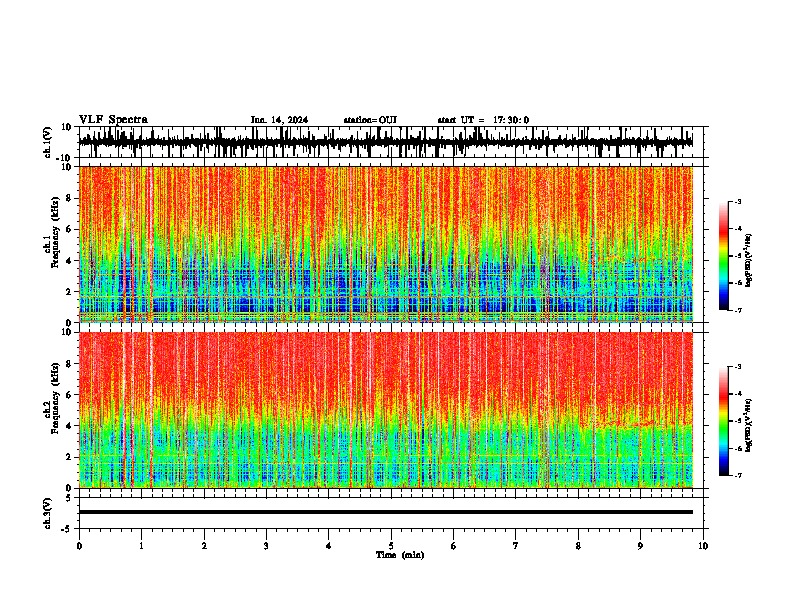
Task: Select the date text "Jan. 14, 2024"
Action: (x=279, y=120)
